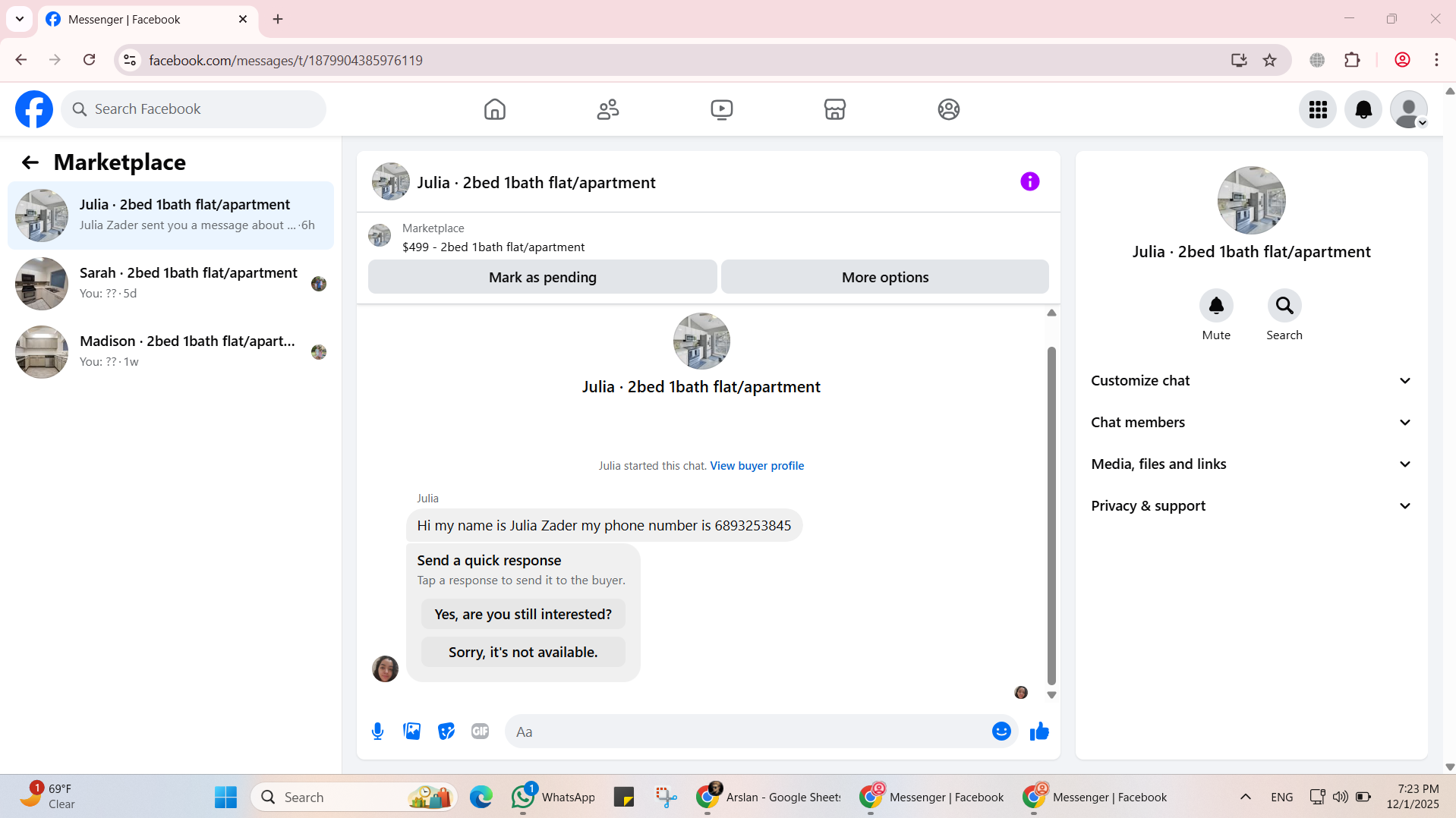Click the Facebook logo icon
This screenshot has width=1456, height=818.
34,109
